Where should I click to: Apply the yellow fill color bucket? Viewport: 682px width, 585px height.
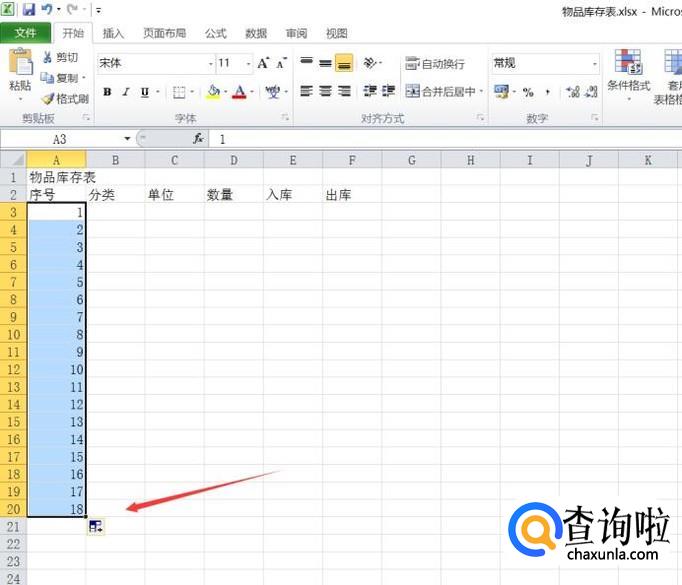(x=213, y=92)
